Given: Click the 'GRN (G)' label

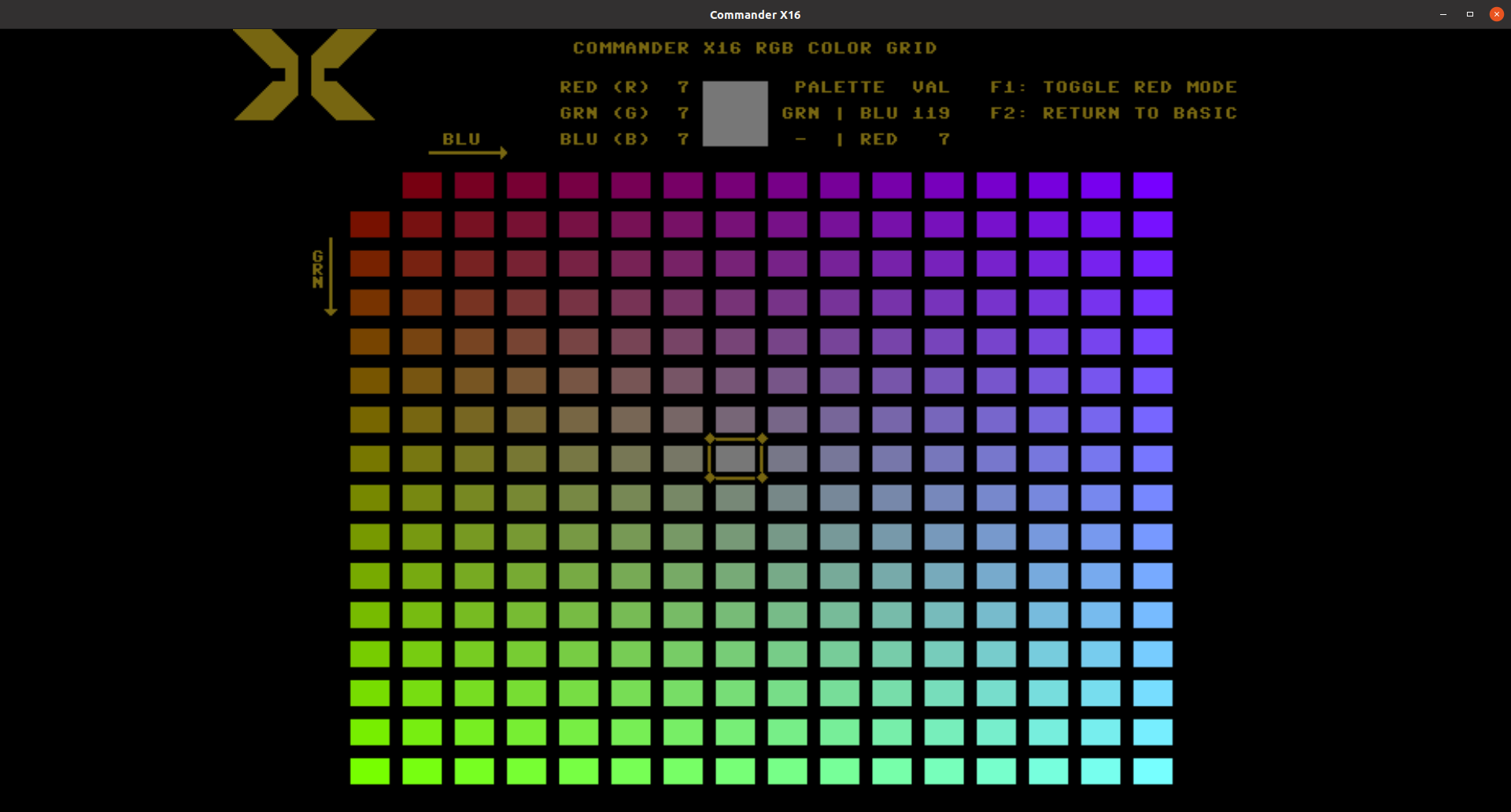Looking at the screenshot, I should (x=604, y=113).
